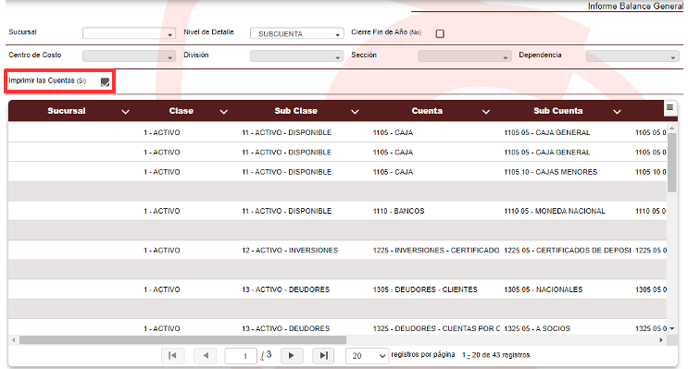This screenshot has height=369, width=688.
Task: Select cell 1225 05 - CERTIFICADOS DE DEPOSI
Action: [567, 251]
